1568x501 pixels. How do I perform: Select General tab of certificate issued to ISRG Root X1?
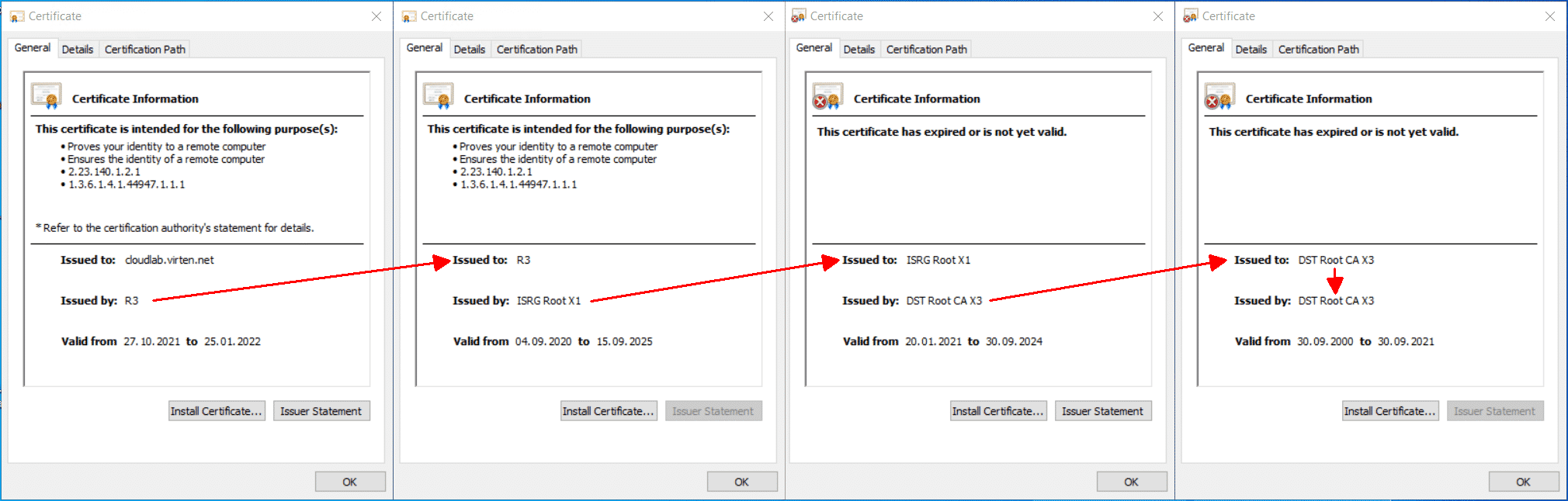pos(814,48)
